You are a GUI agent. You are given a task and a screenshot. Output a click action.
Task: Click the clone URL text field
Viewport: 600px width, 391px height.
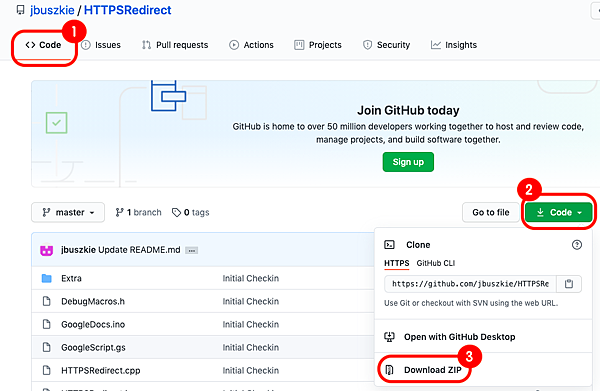pyautogui.click(x=470, y=284)
